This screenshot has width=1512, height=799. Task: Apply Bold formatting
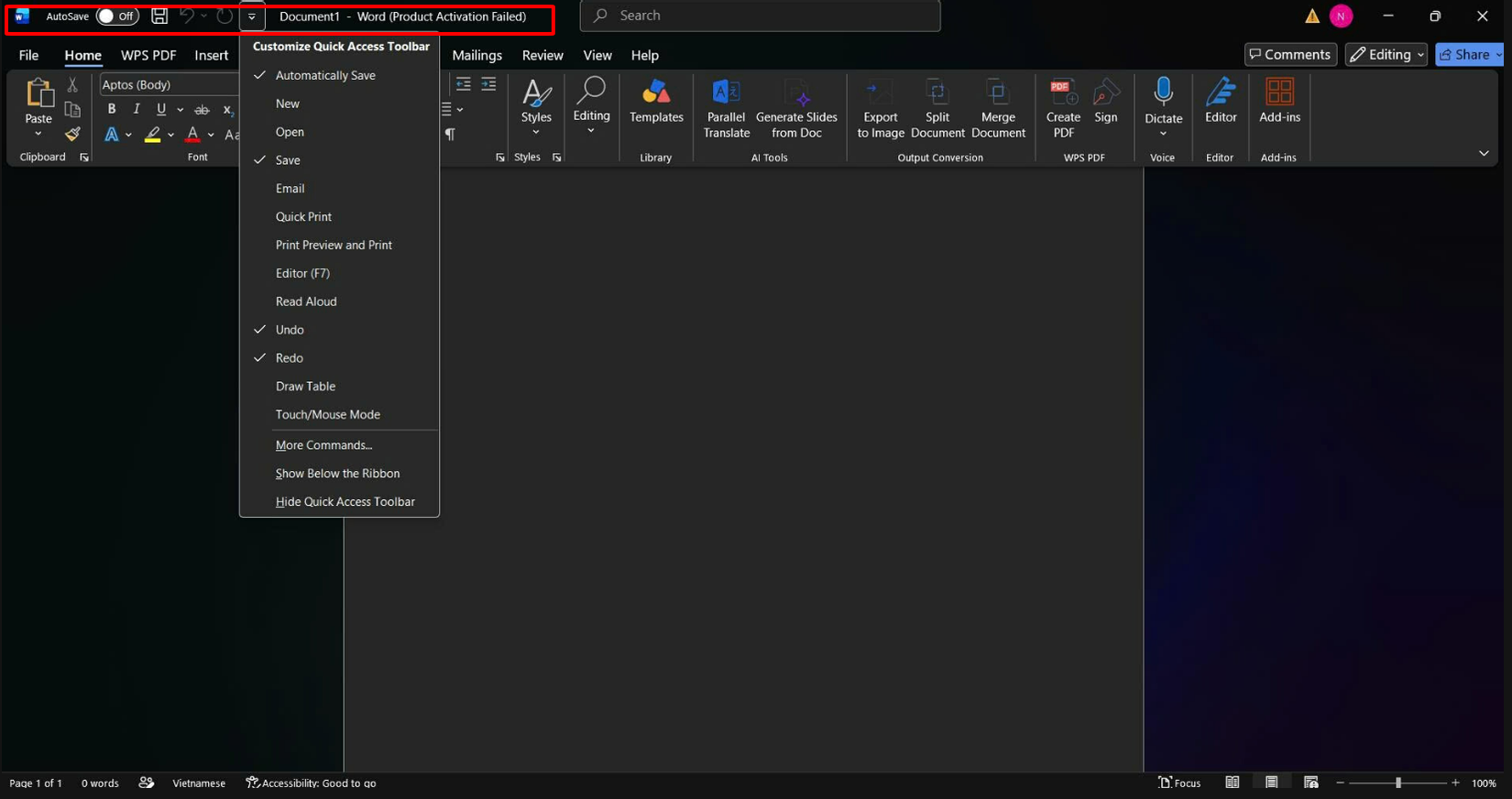point(112,109)
